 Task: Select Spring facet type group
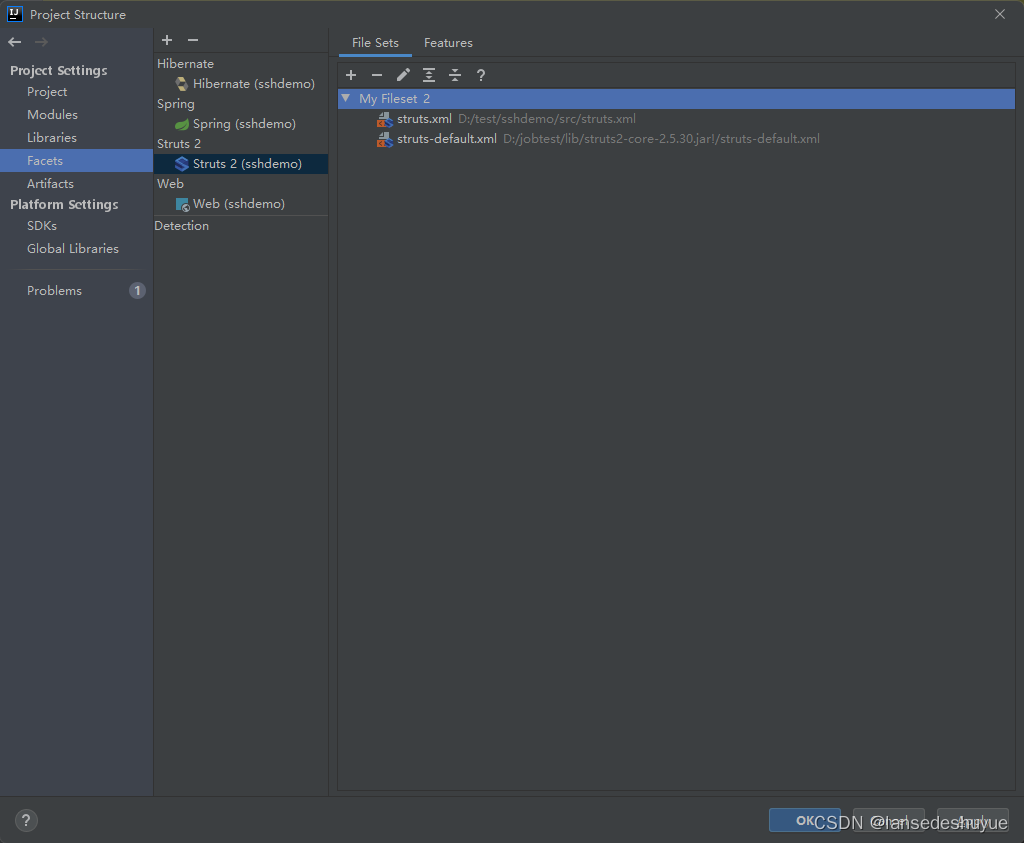pyautogui.click(x=176, y=104)
